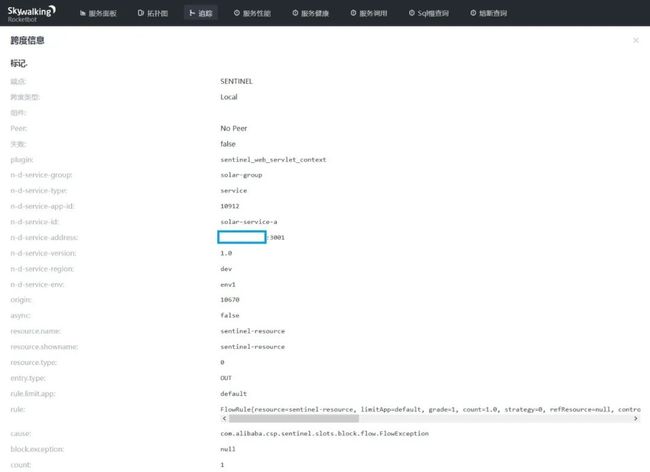This screenshot has height=472, width=650.
Task: Select the env value env1
Action: pos(228,285)
